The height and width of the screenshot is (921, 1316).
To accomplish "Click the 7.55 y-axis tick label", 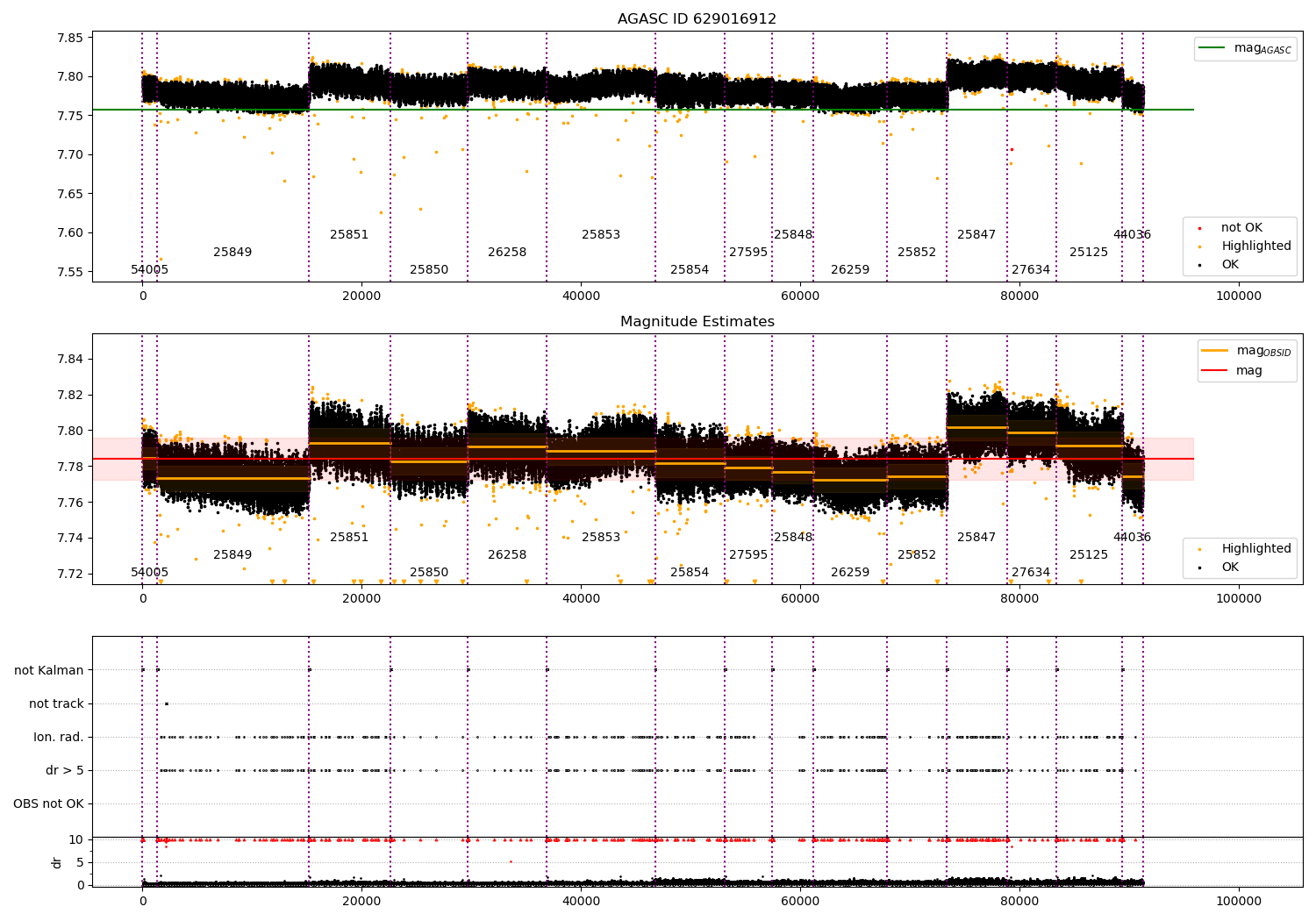I will point(71,273).
